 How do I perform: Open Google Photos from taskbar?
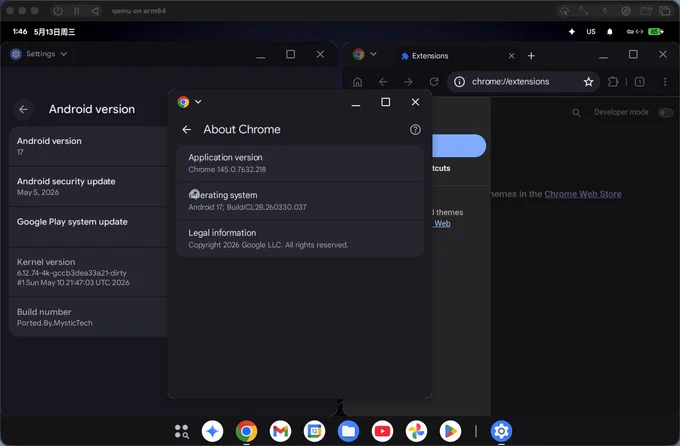(x=416, y=431)
